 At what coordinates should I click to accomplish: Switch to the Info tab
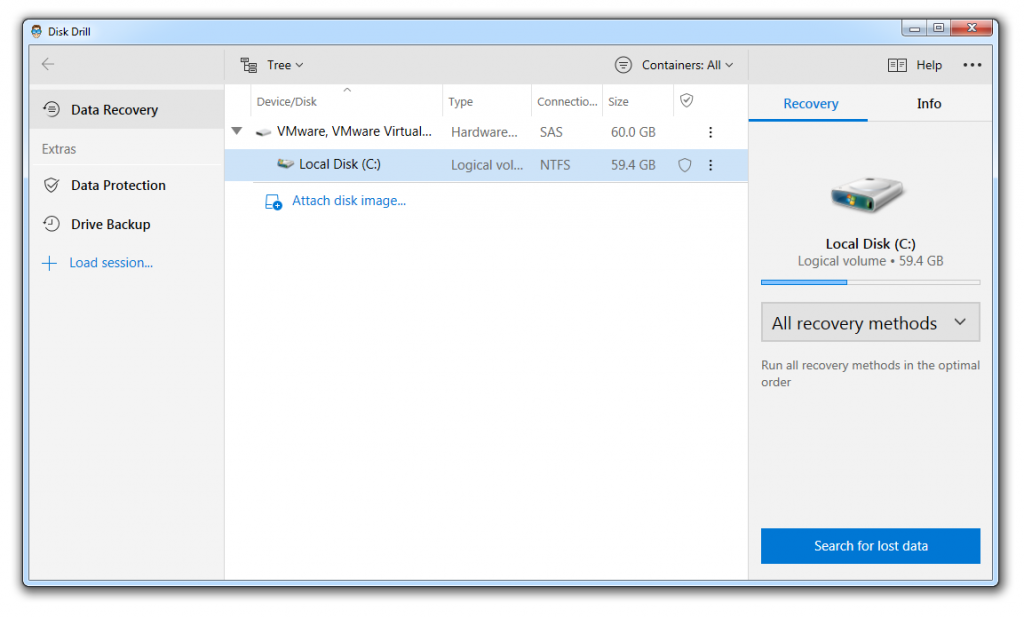[928, 103]
